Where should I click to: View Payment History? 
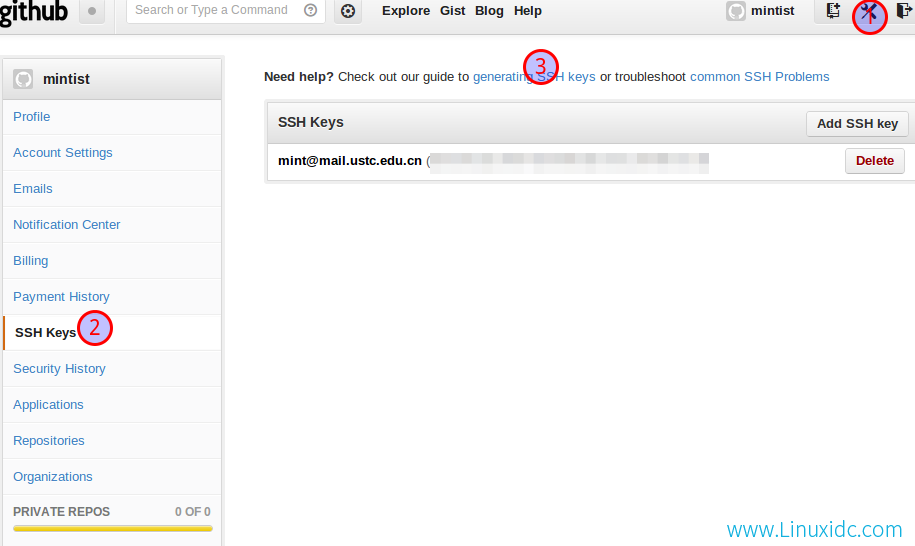click(112, 297)
